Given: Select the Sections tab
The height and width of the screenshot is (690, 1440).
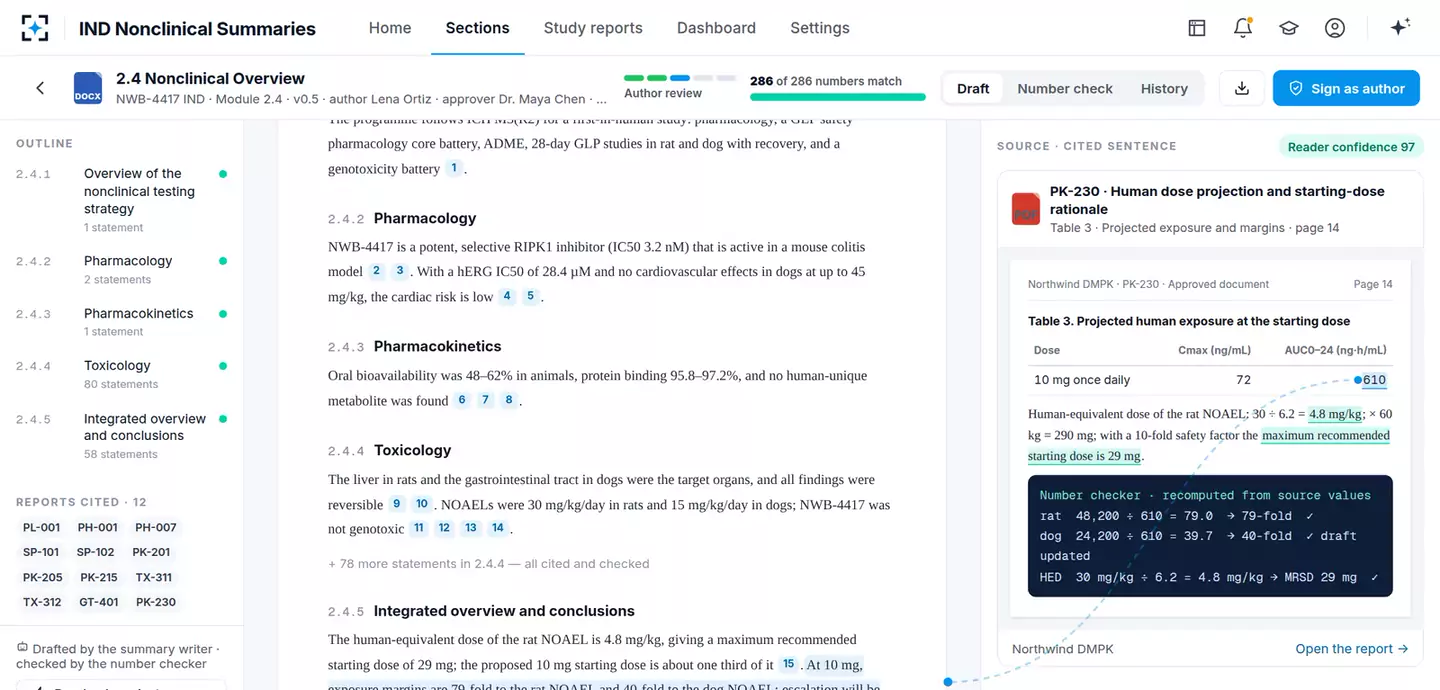Looking at the screenshot, I should click(x=477, y=28).
